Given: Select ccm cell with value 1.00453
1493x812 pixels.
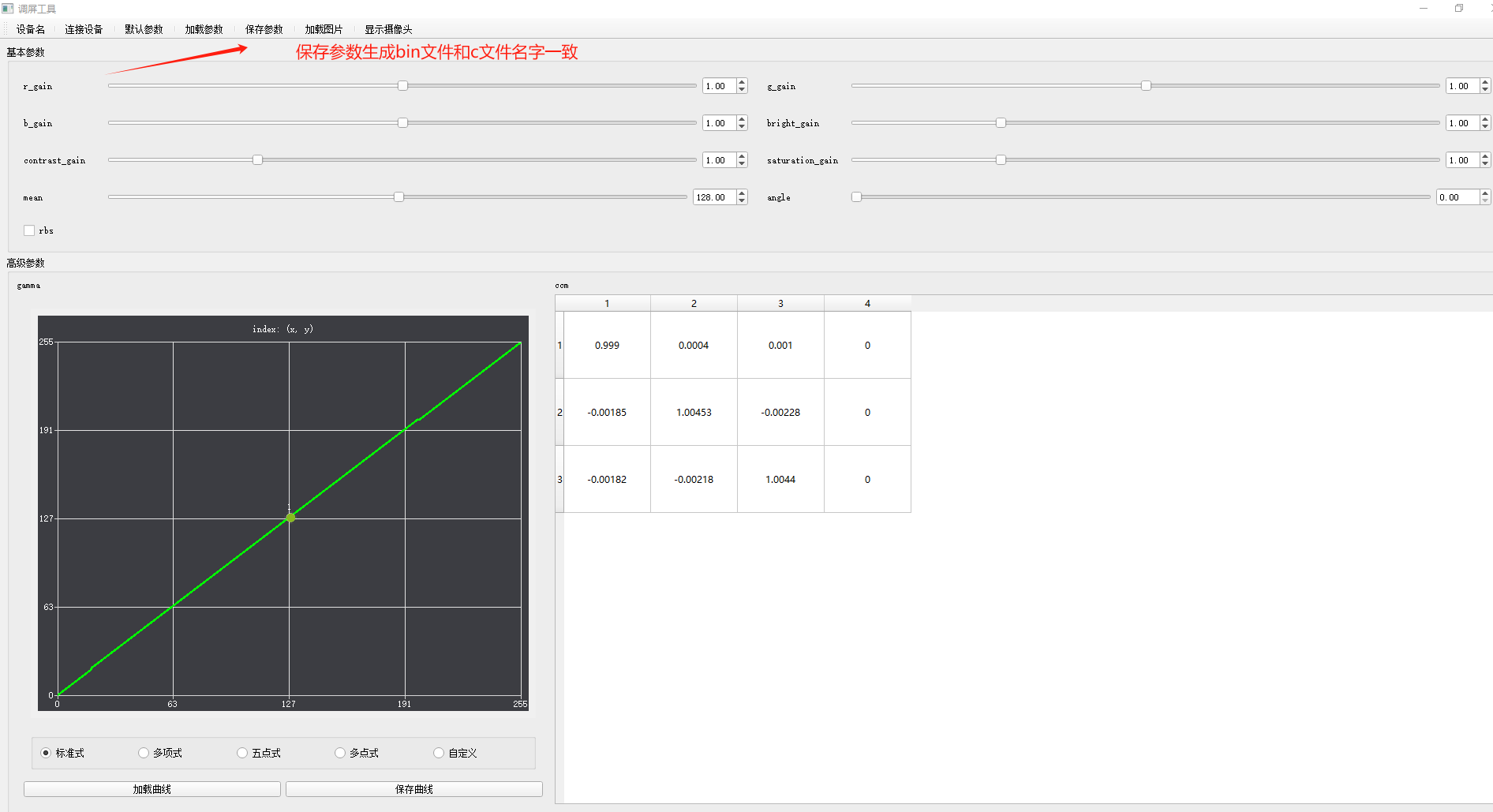Looking at the screenshot, I should pos(694,412).
